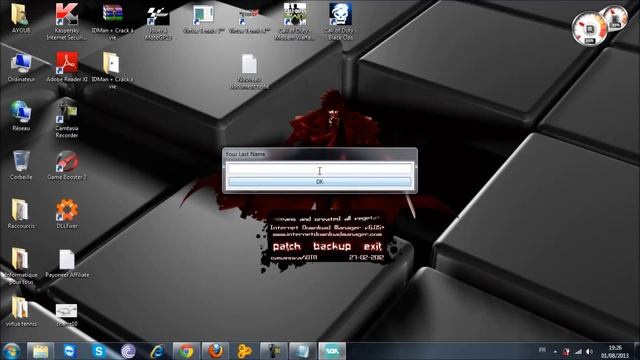Image resolution: width=640 pixels, height=360 pixels.
Task: Show hidden tray icons arrow
Action: coord(555,351)
